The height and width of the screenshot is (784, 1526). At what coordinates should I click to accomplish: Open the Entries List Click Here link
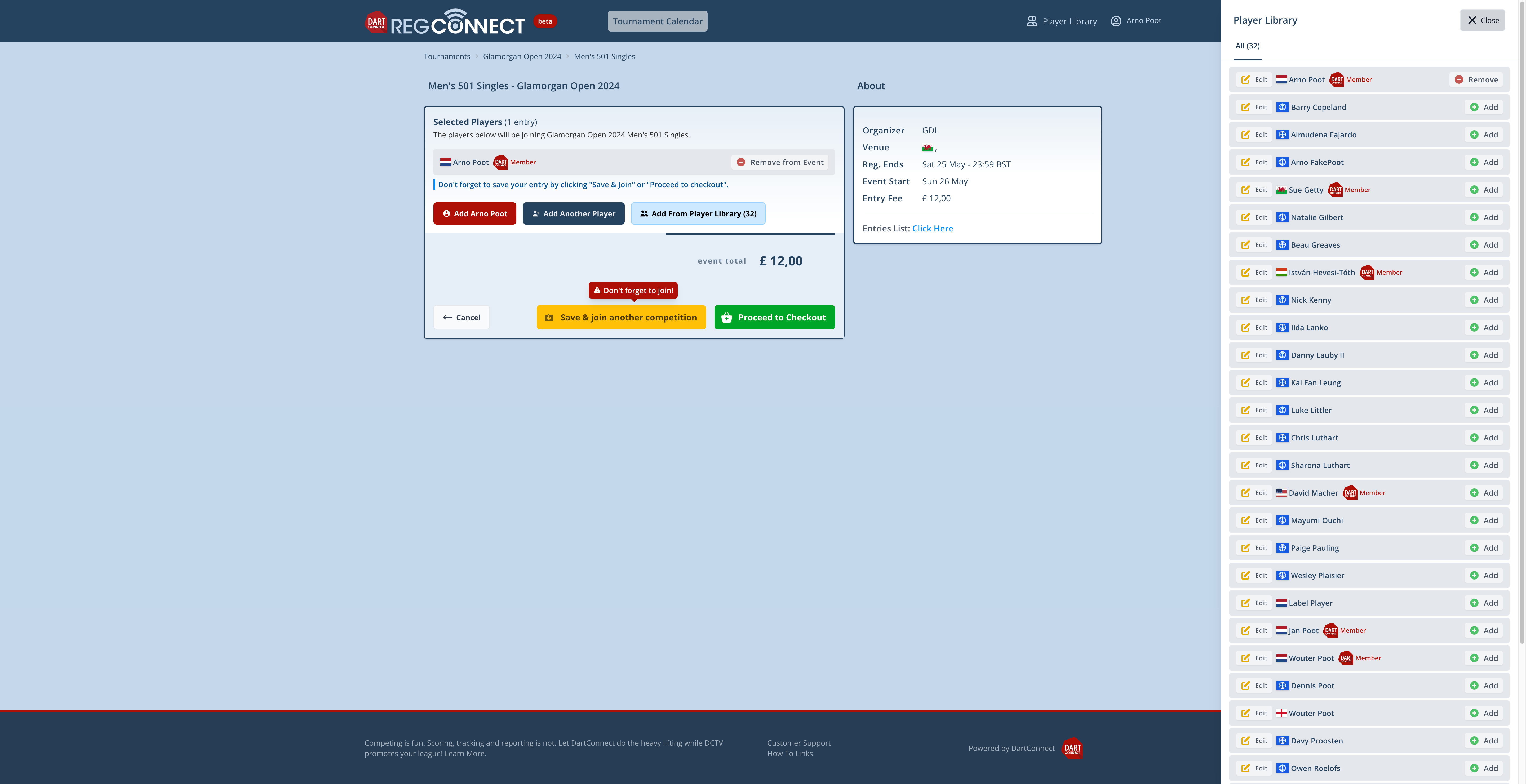pos(933,229)
